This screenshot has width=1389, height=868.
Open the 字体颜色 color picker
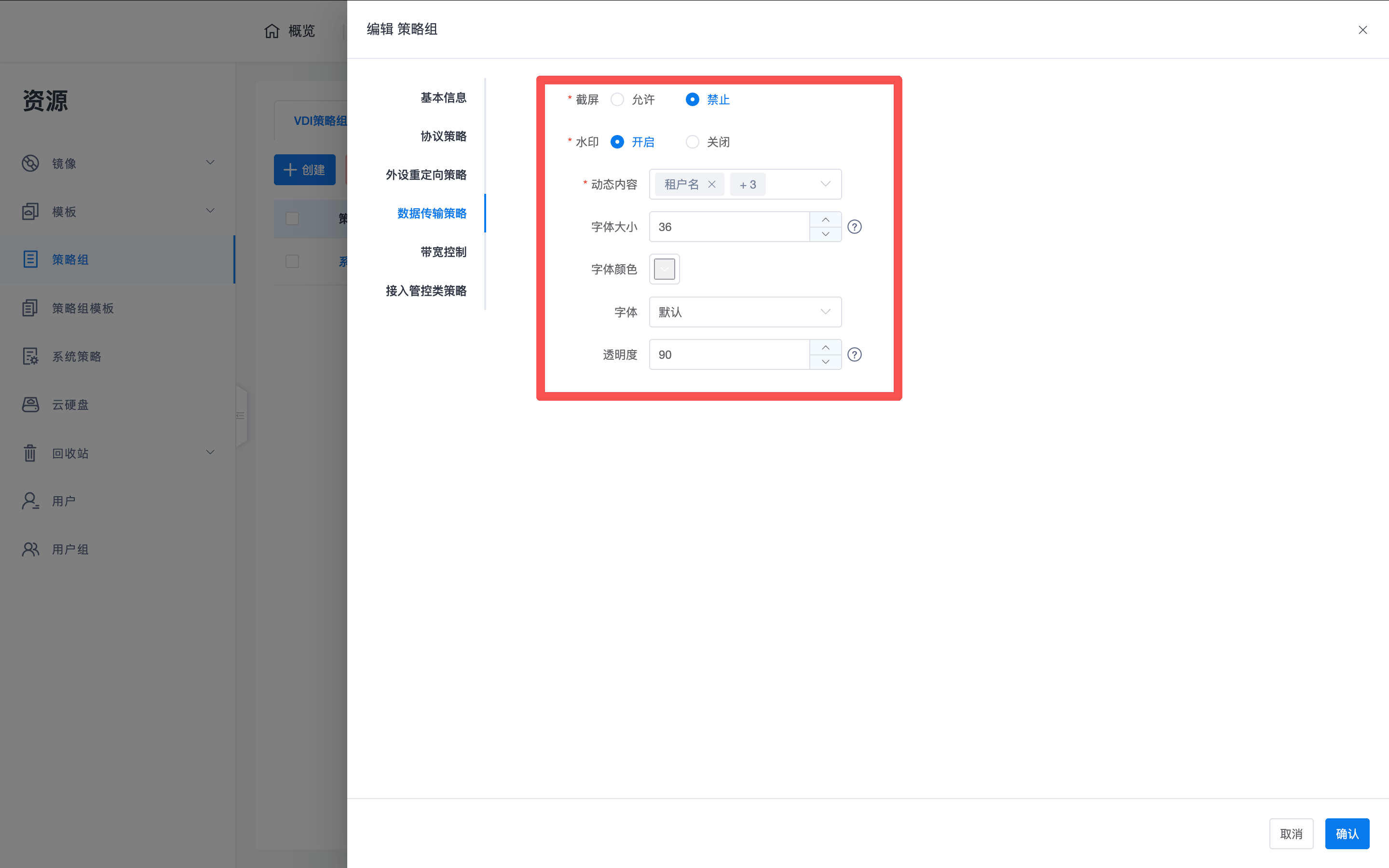664,269
